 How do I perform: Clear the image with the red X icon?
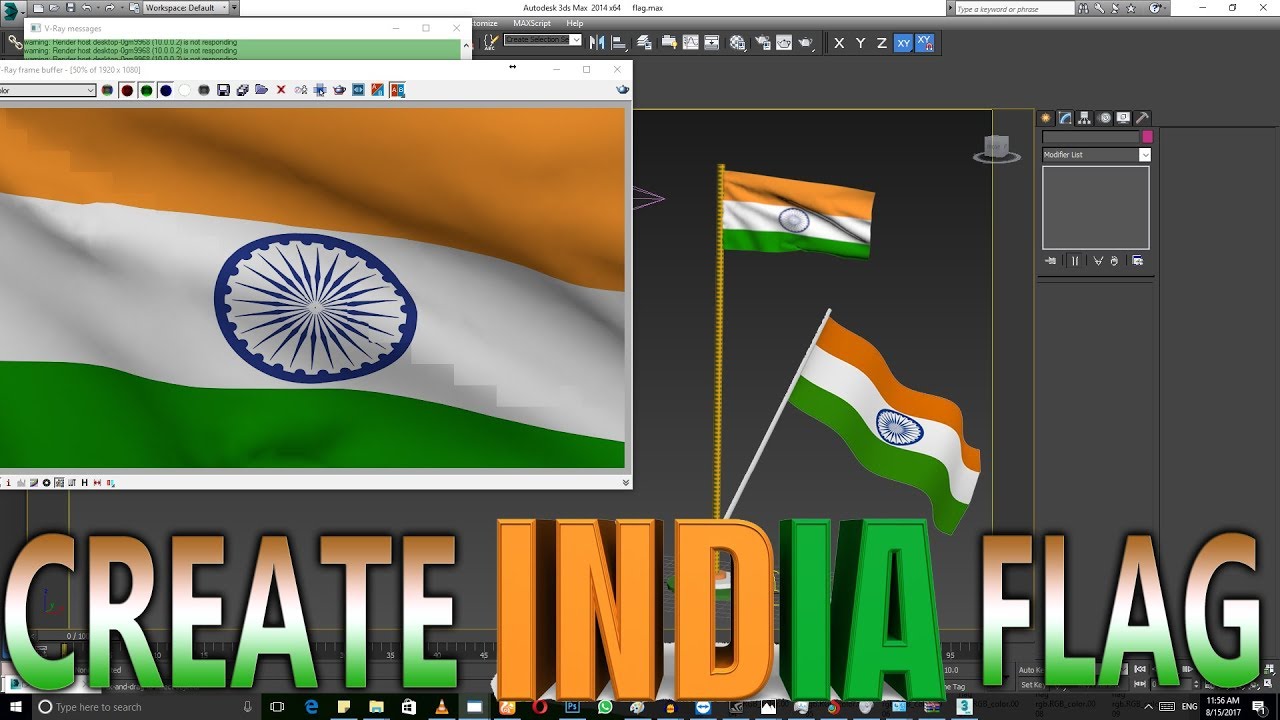tap(281, 90)
